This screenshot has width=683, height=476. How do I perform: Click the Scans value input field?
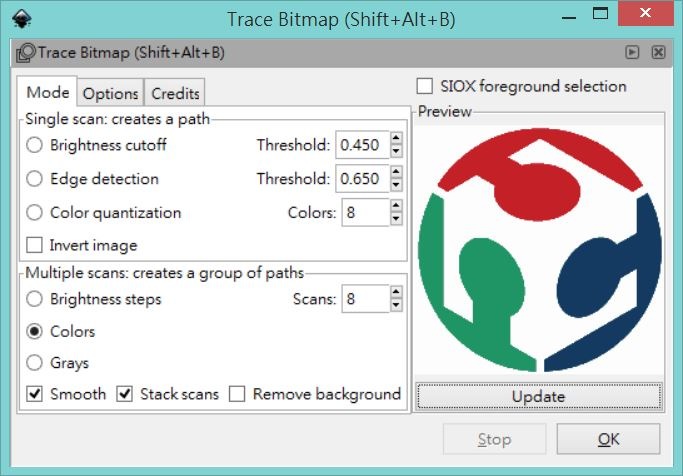[365, 299]
